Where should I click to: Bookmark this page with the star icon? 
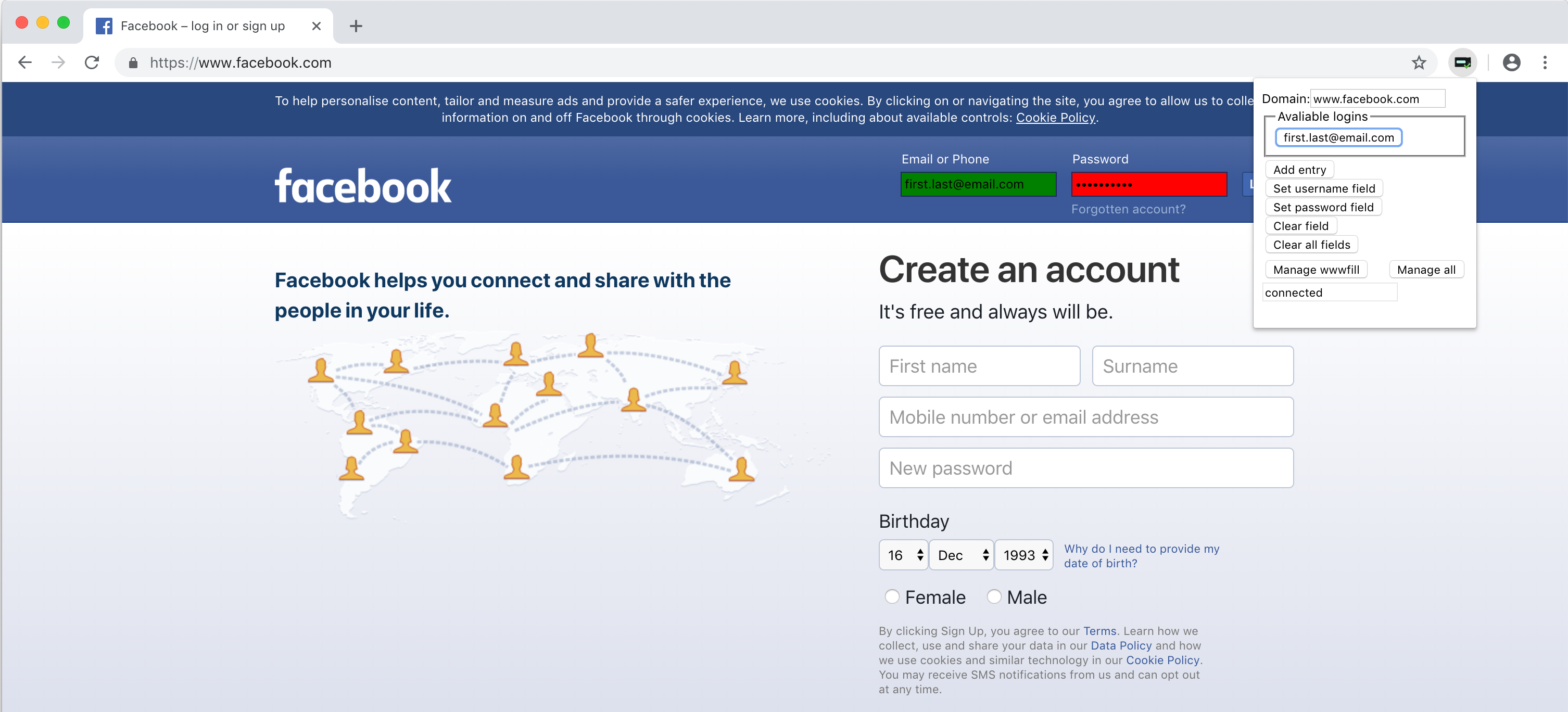(1419, 62)
